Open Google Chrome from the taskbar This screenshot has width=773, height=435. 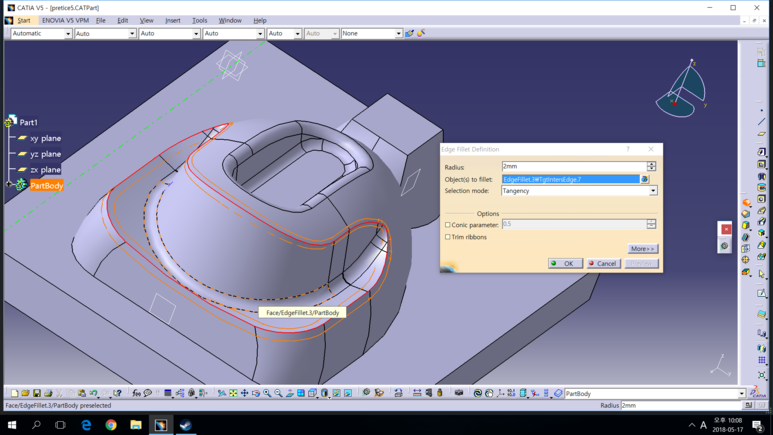(111, 425)
